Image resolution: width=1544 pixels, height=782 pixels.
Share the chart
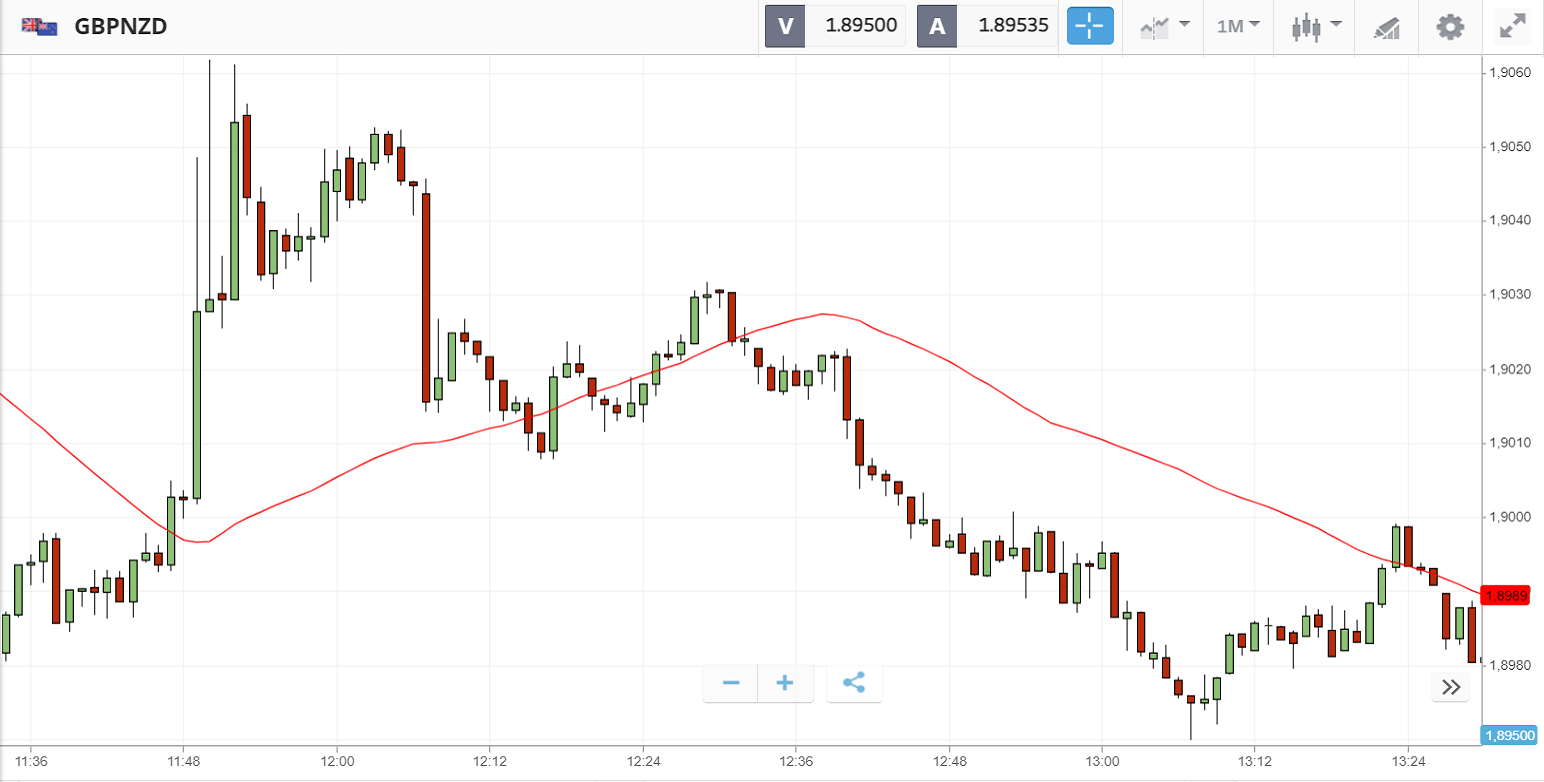tap(853, 683)
